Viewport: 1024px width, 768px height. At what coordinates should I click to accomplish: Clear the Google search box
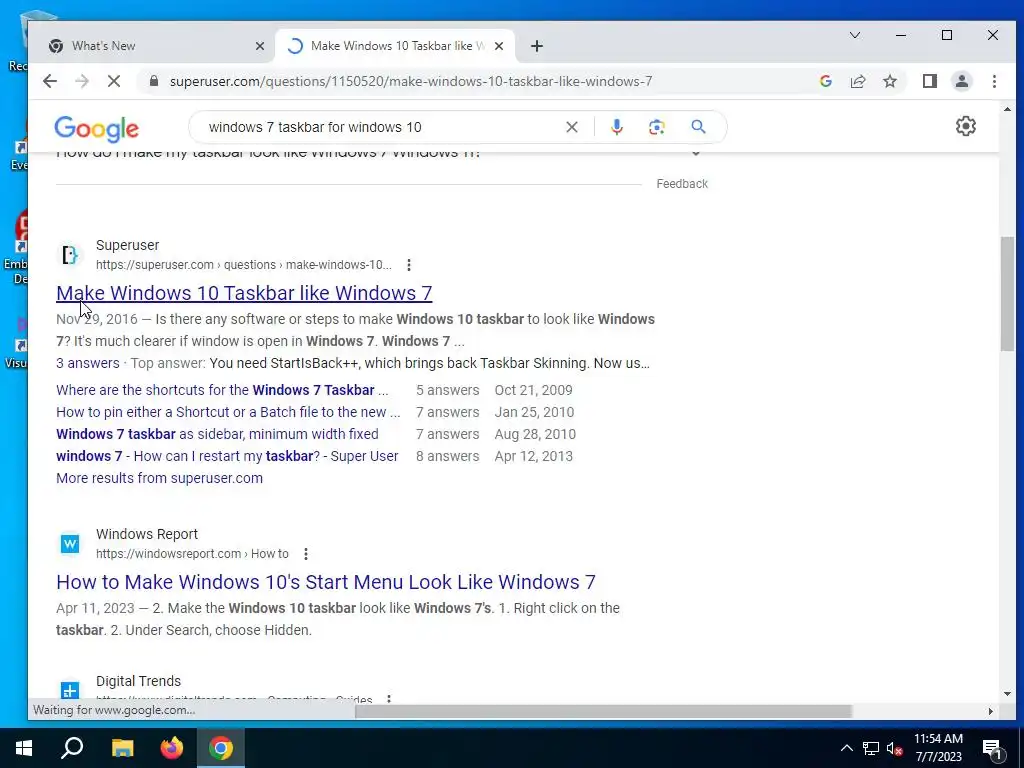point(571,127)
